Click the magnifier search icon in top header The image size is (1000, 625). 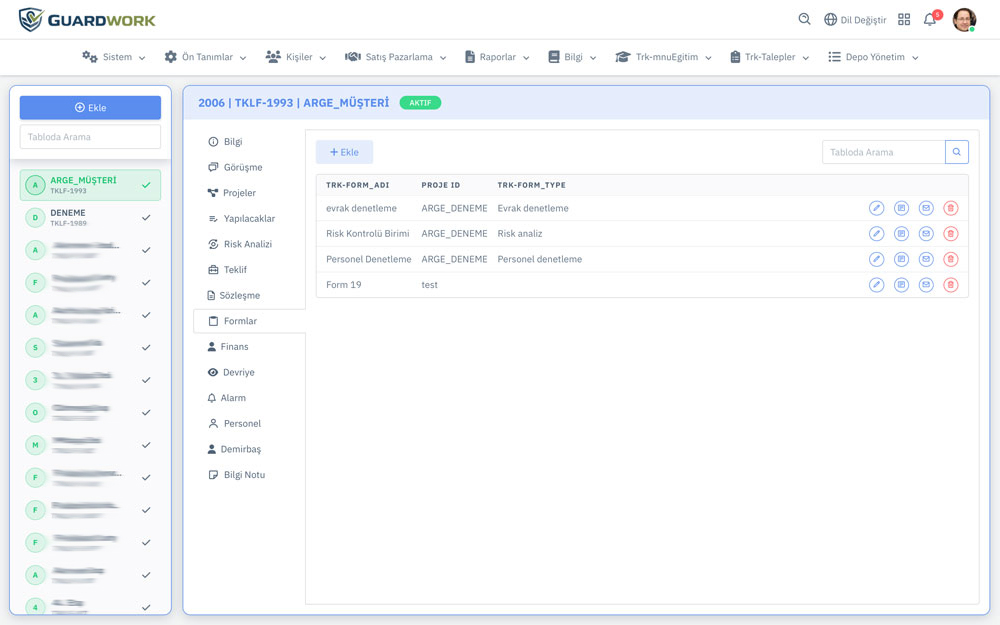(805, 20)
